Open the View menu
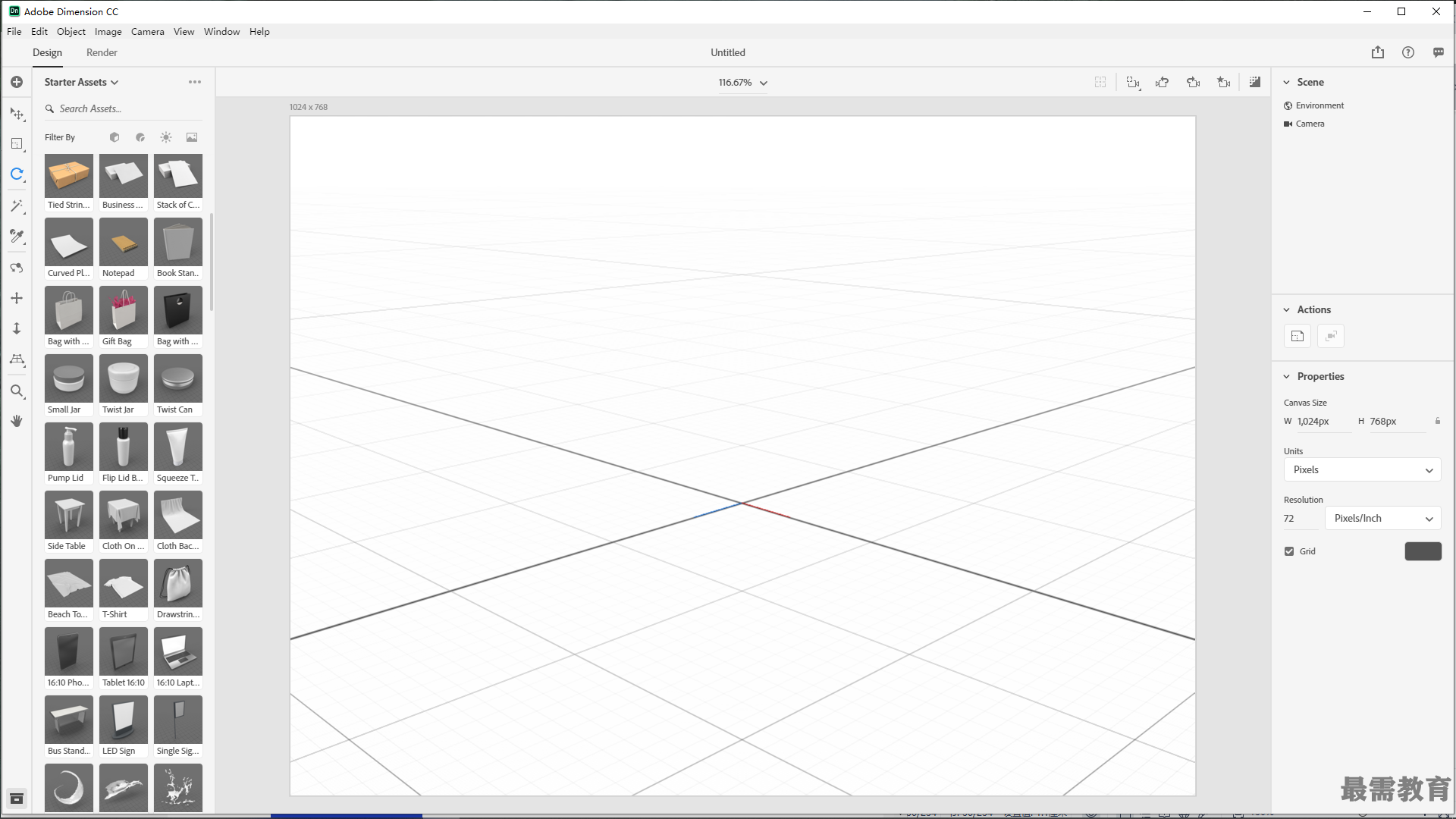1456x819 pixels. (x=184, y=31)
